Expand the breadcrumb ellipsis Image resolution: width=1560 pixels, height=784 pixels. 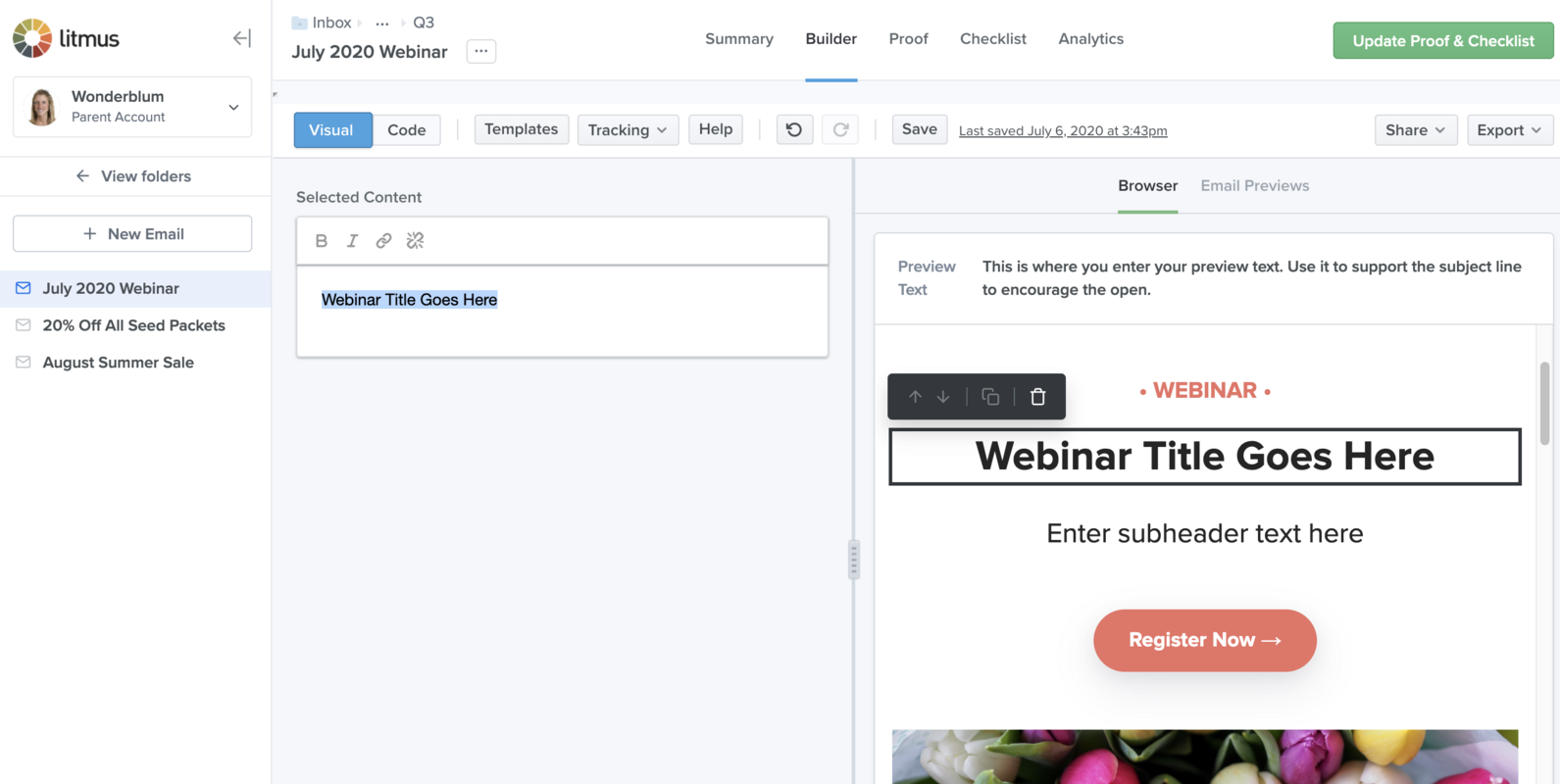click(x=382, y=23)
